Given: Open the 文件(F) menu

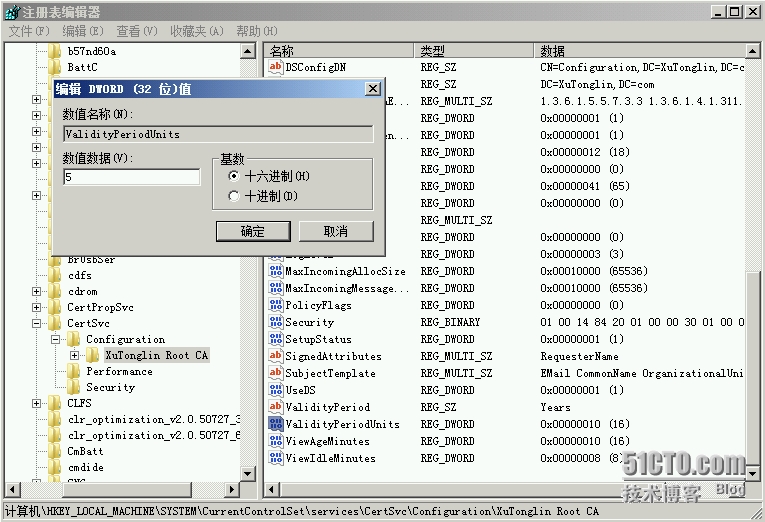Looking at the screenshot, I should (29, 31).
